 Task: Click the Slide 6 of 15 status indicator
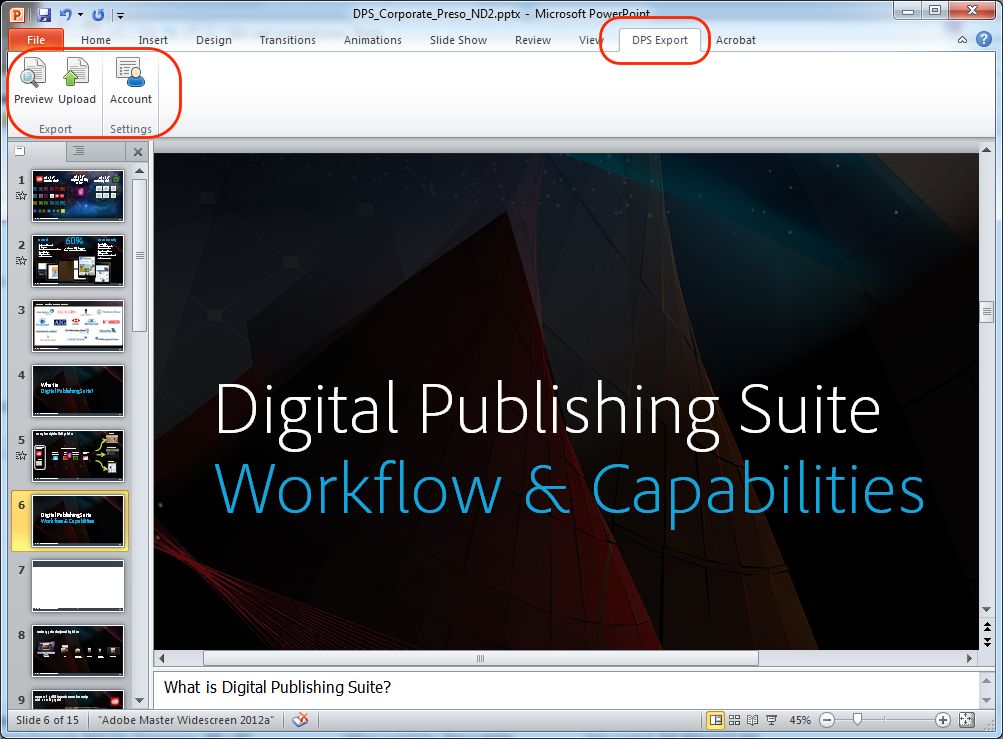[47, 720]
